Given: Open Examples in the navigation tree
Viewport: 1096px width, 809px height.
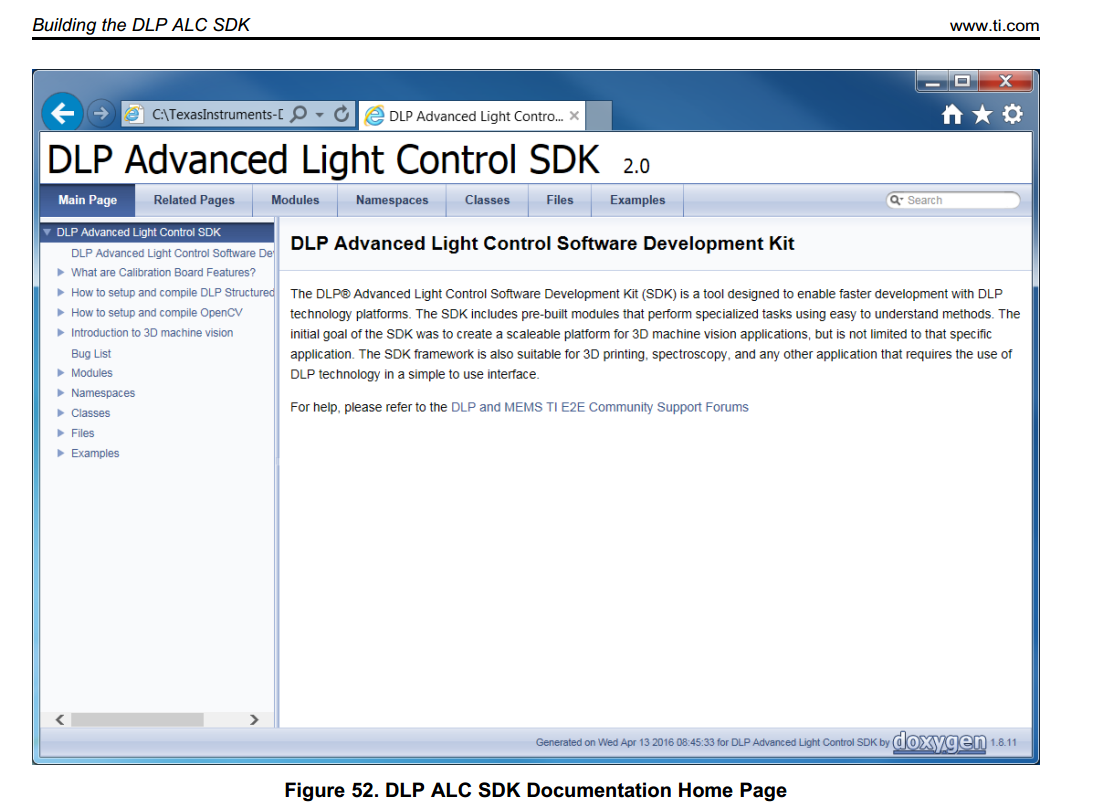Looking at the screenshot, I should pyautogui.click(x=95, y=454).
